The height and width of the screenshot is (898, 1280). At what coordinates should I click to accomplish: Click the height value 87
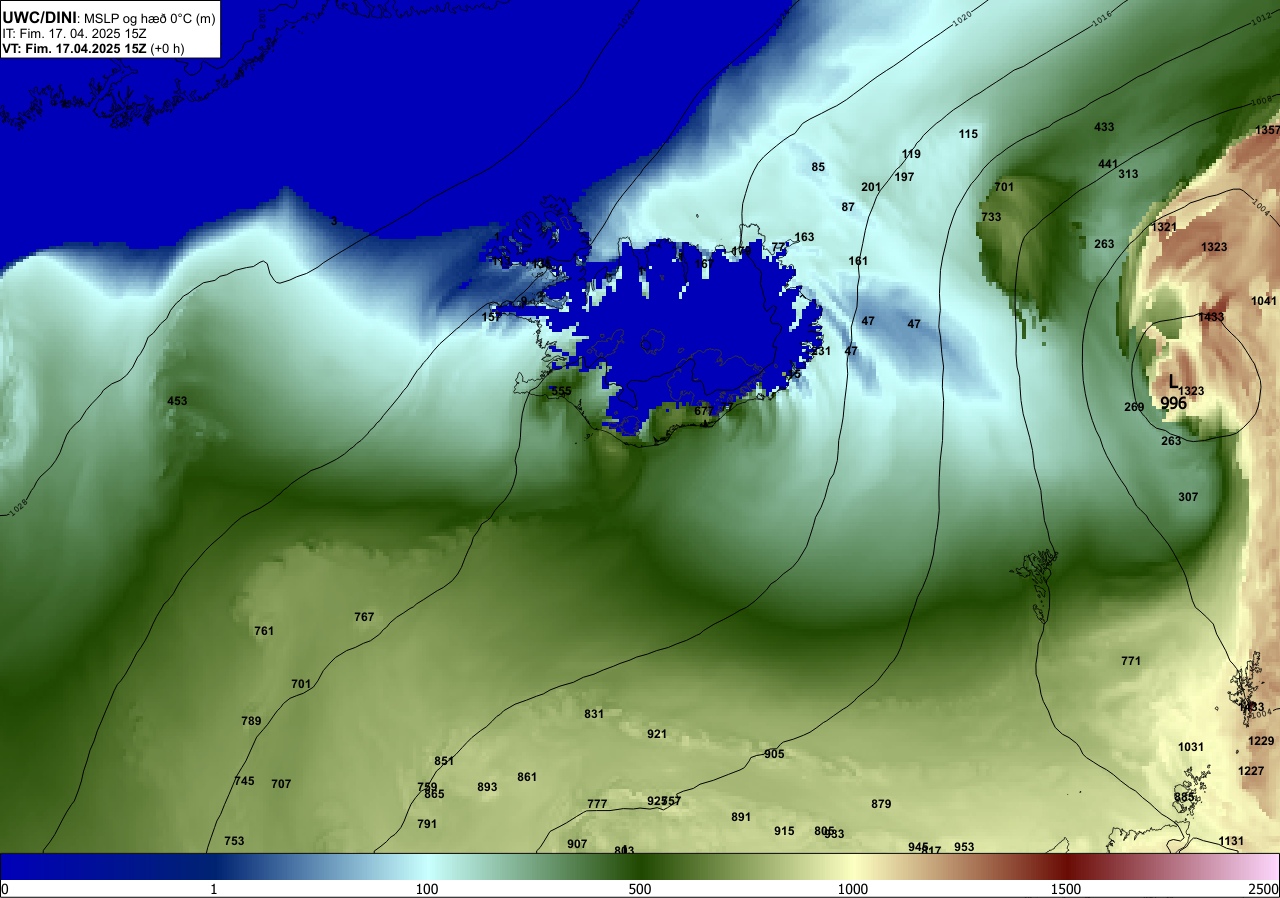pyautogui.click(x=848, y=207)
